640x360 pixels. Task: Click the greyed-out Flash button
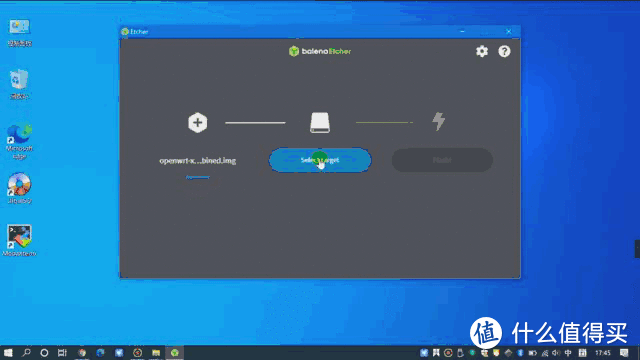(x=442, y=160)
